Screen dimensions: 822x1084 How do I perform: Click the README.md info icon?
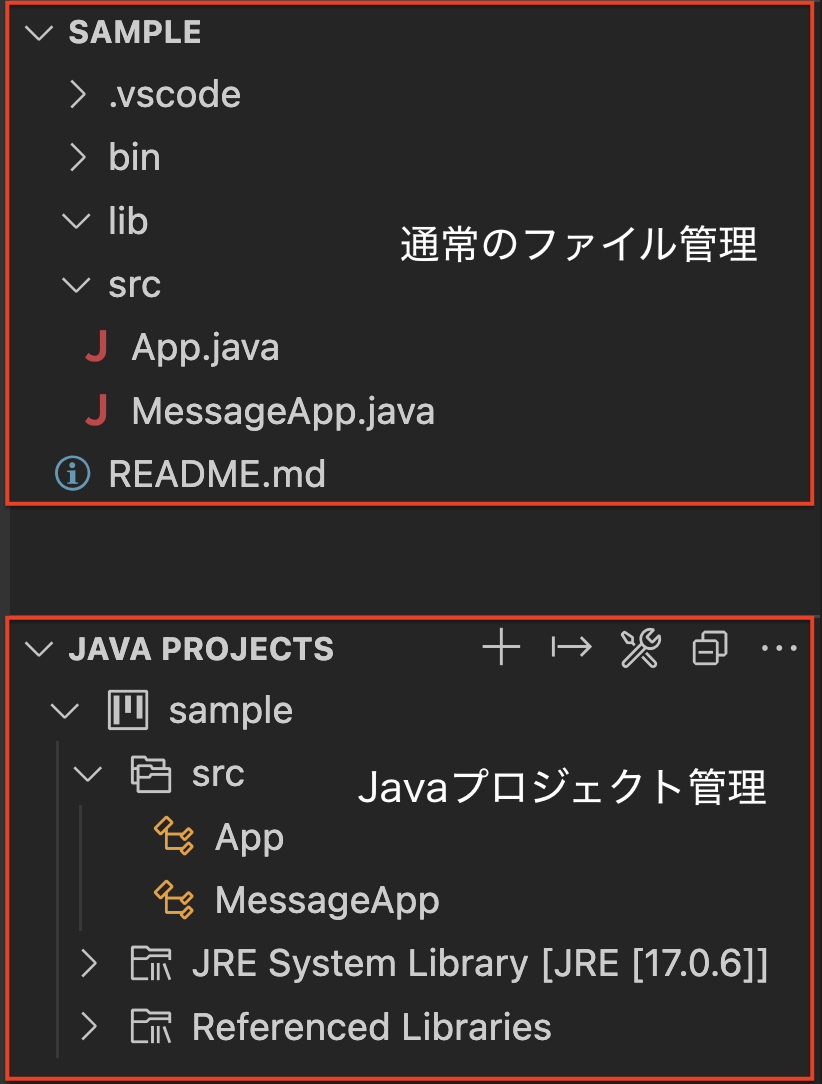(73, 474)
